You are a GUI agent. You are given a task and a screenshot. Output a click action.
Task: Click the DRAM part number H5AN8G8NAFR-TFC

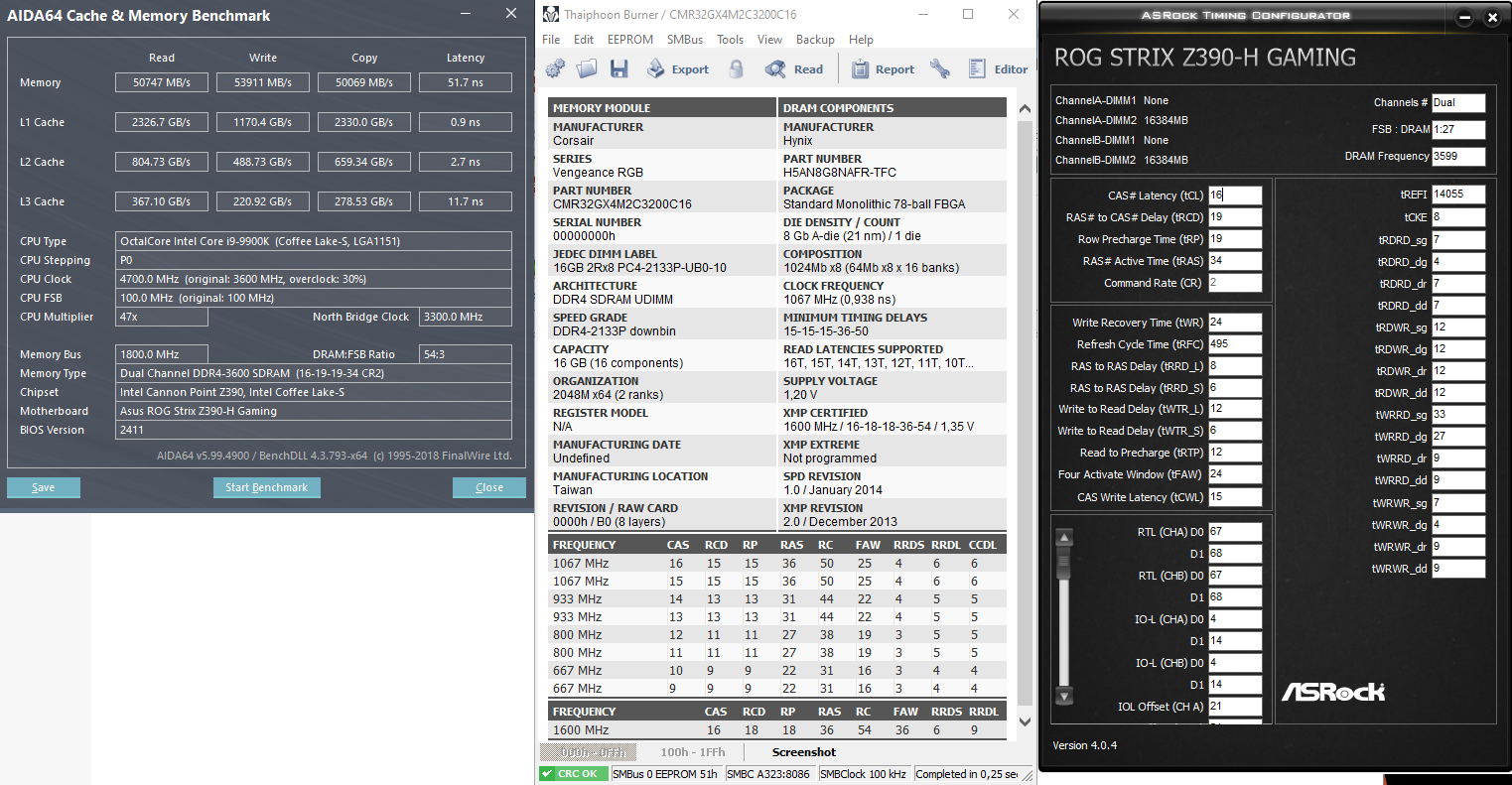click(840, 173)
